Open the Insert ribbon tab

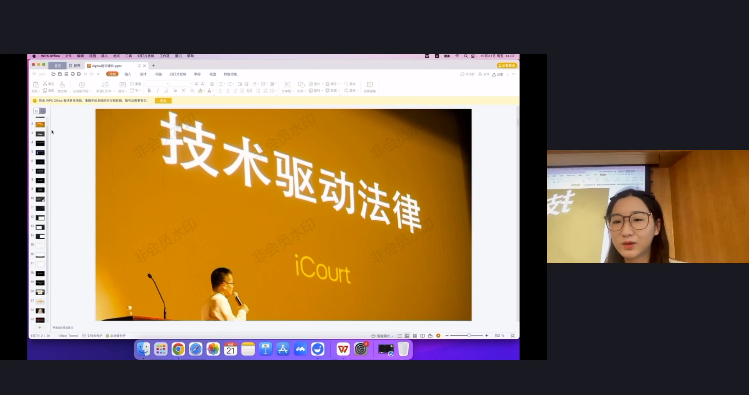coord(128,74)
